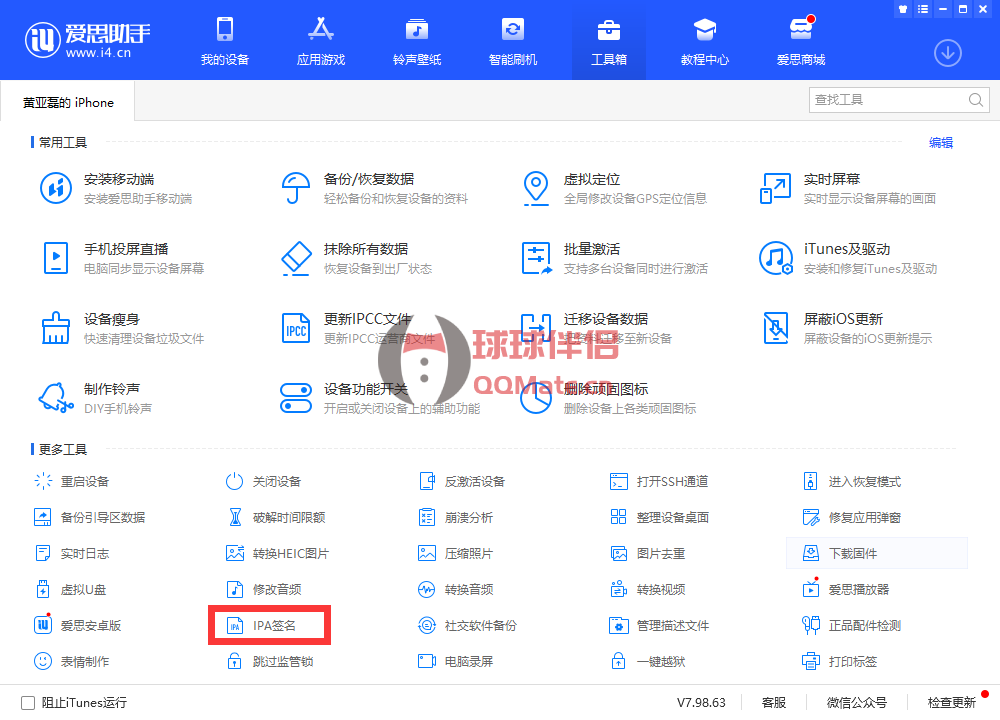Viewport: 1000px width, 720px height.
Task: Open the 制作铃声 bell icon
Action: [x=57, y=398]
